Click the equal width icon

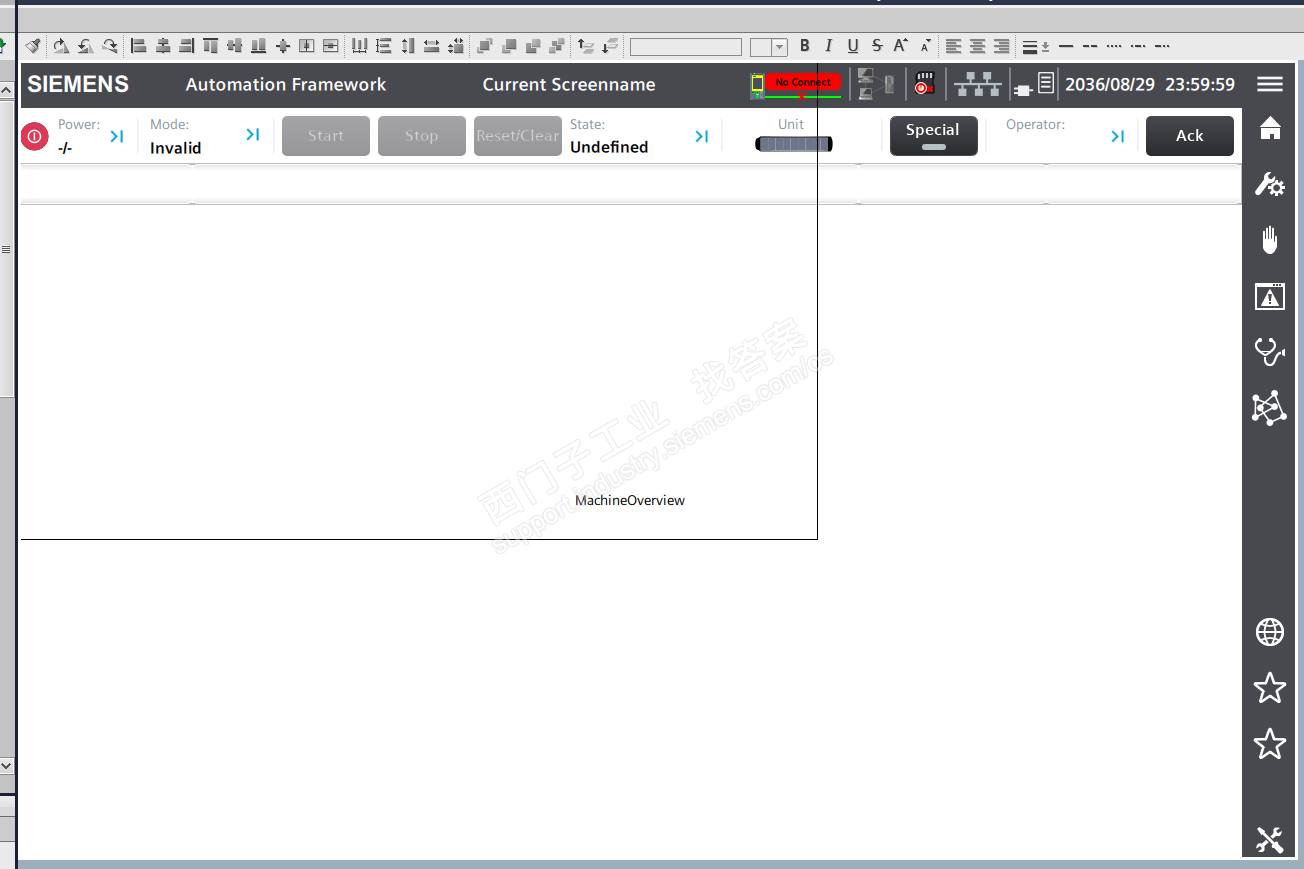[431, 46]
